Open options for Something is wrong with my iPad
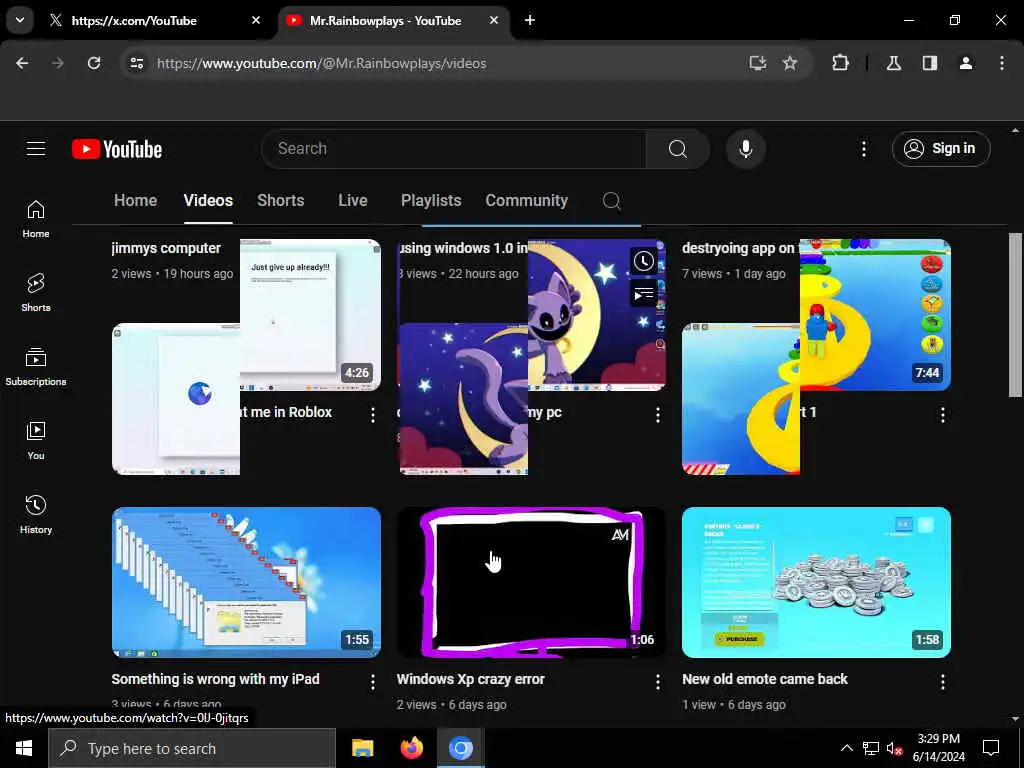1024x768 pixels. pos(373,682)
